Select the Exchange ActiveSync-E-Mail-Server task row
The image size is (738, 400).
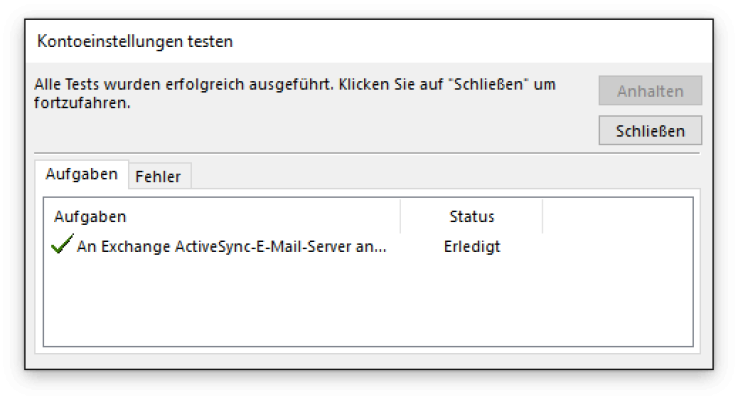point(368,246)
